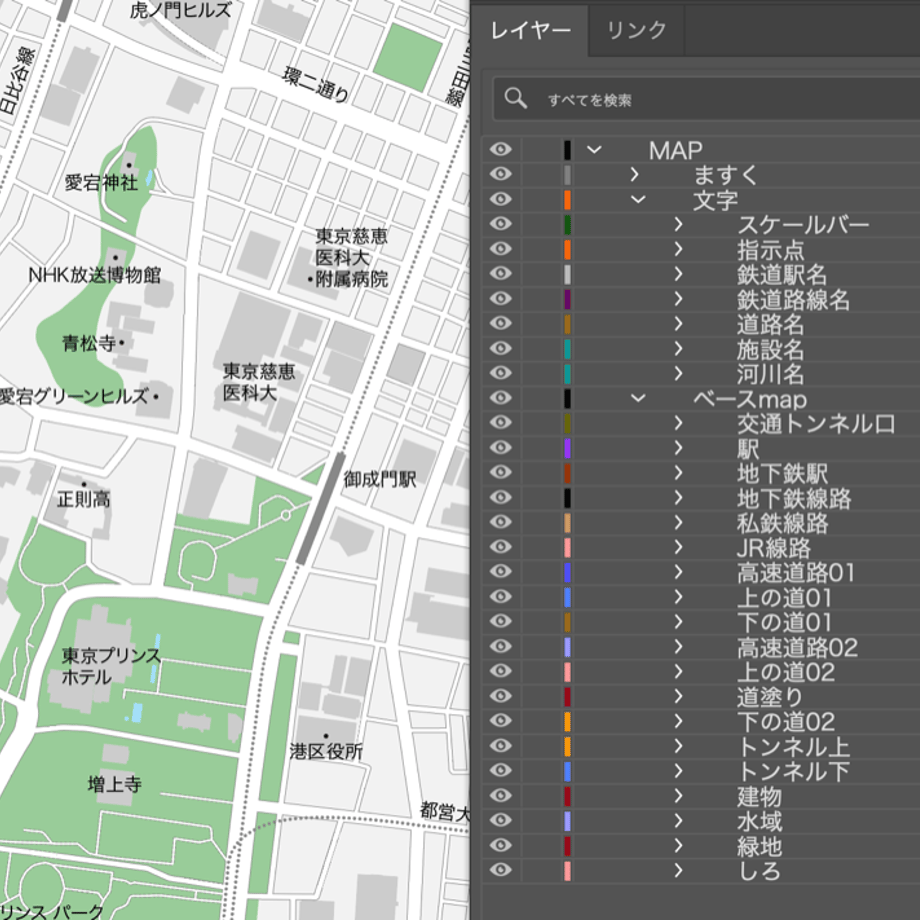Click 愛宕神社 label on the map

click(x=101, y=182)
